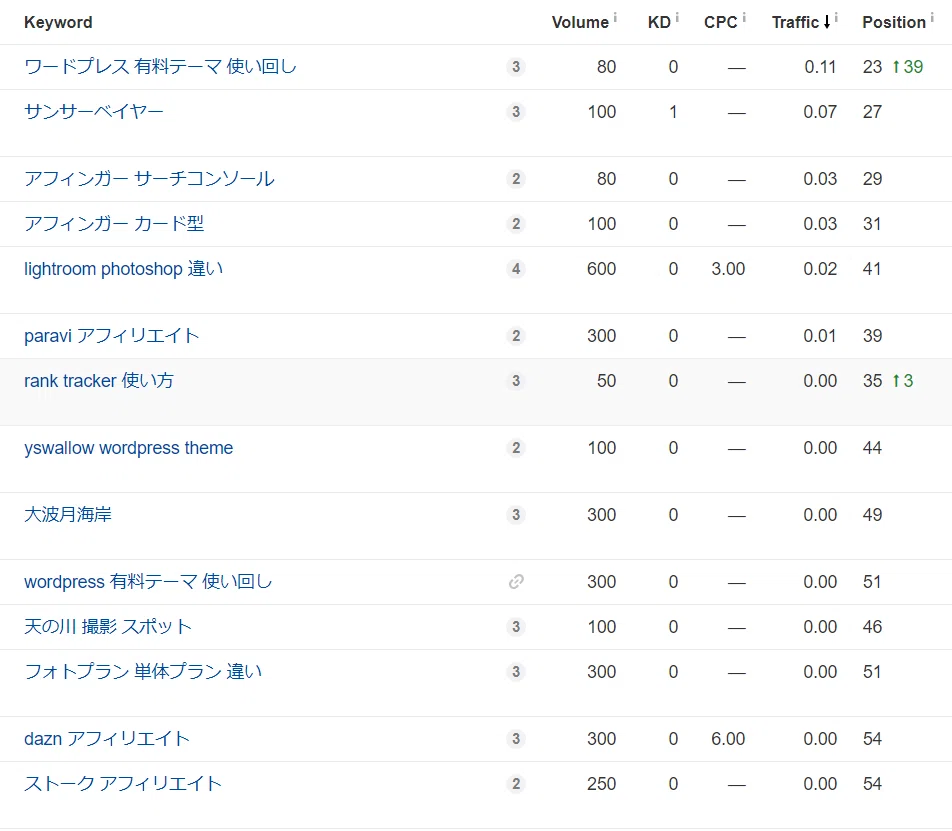952x831 pixels.
Task: Click the Keyword column header
Action: (x=58, y=22)
